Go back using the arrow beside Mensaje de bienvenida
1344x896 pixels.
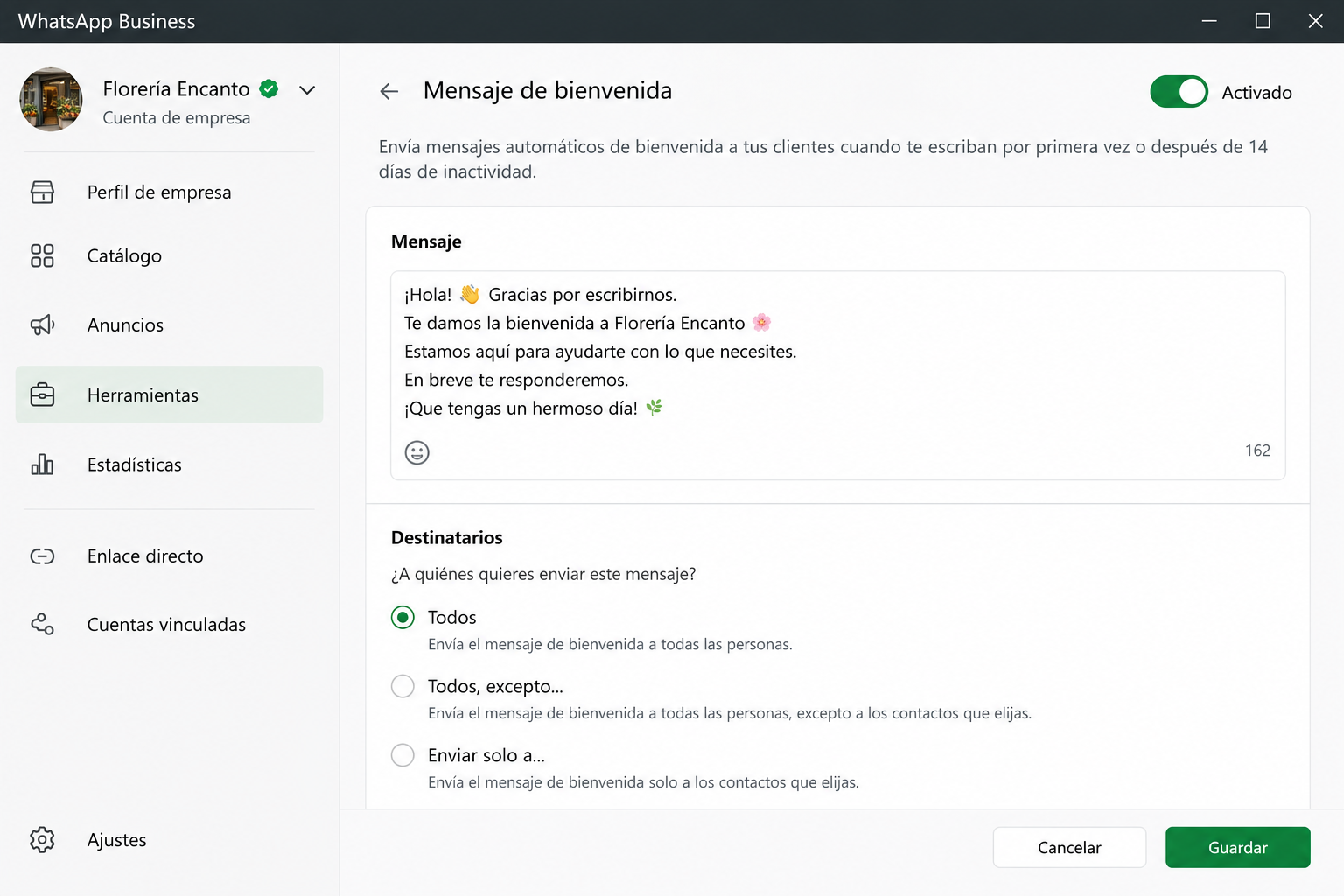[389, 91]
